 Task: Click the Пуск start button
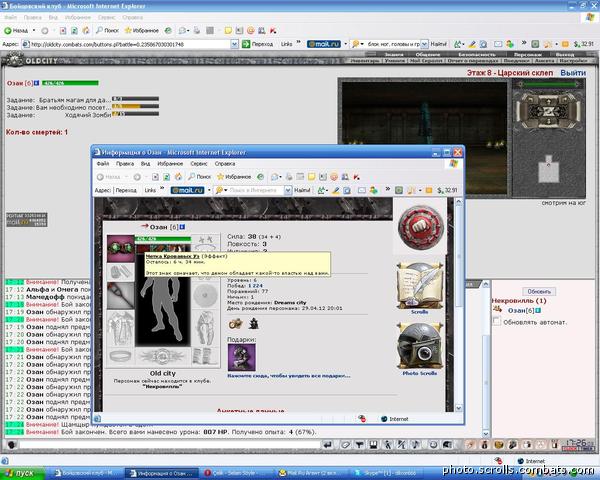point(22,473)
